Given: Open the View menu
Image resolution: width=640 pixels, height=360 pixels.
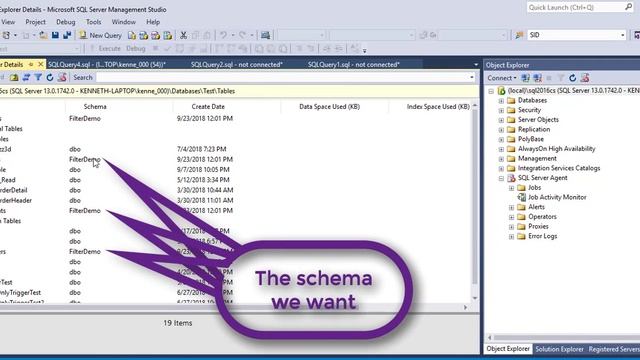Looking at the screenshot, I should click(x=8, y=22).
